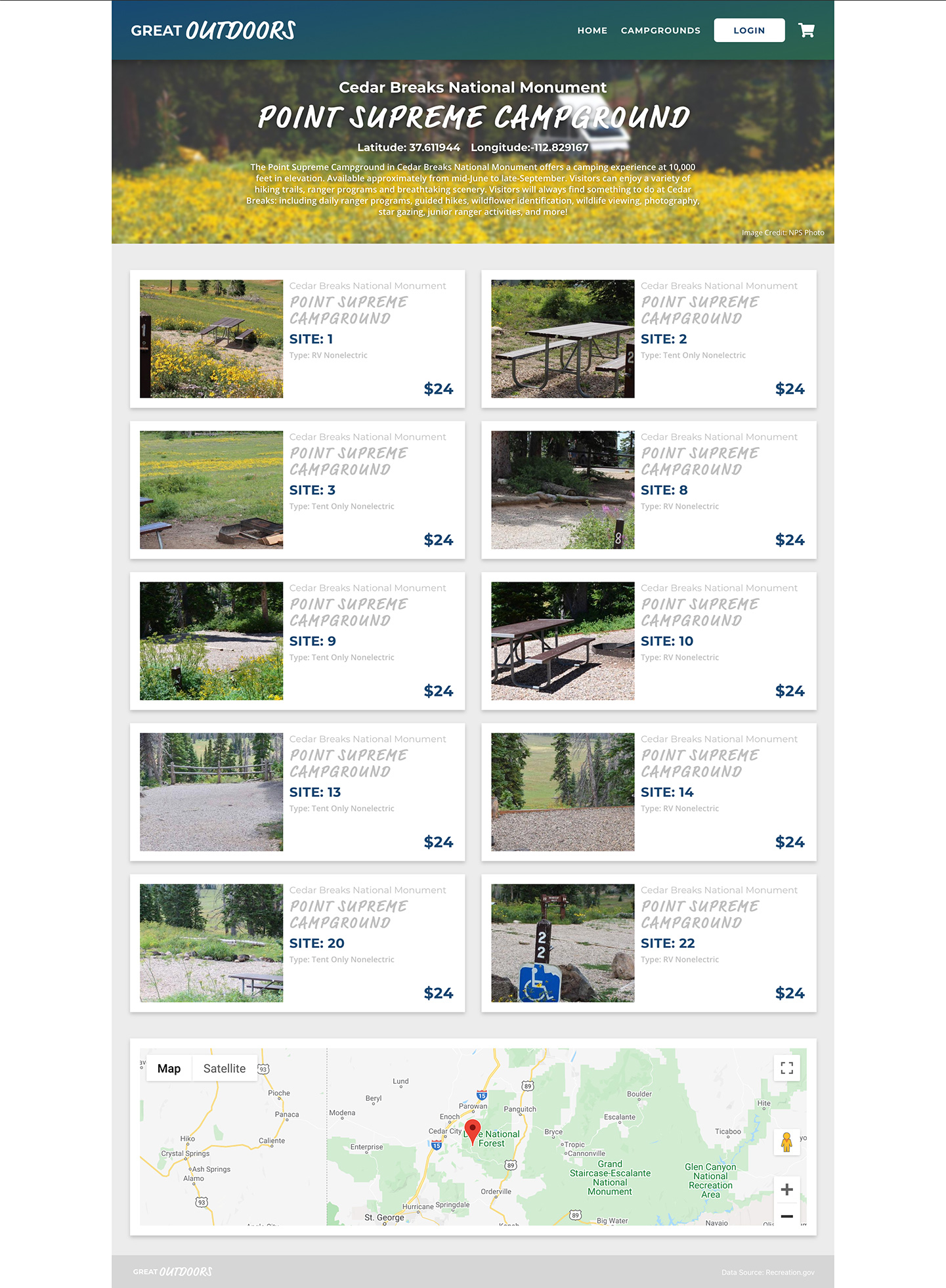Open the shopping cart icon

point(806,30)
